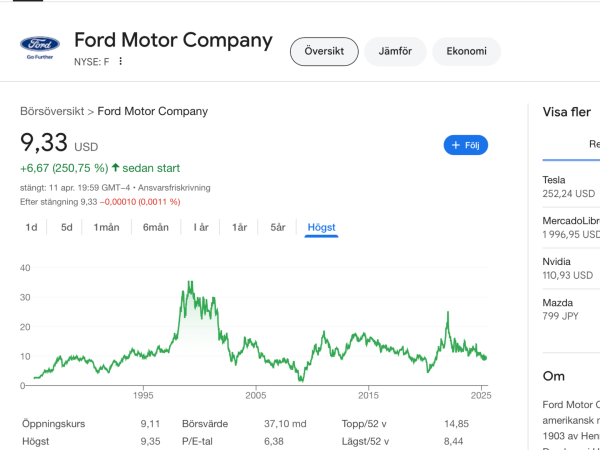Click the Ford logo icon
This screenshot has width=600, height=450.
[x=40, y=48]
